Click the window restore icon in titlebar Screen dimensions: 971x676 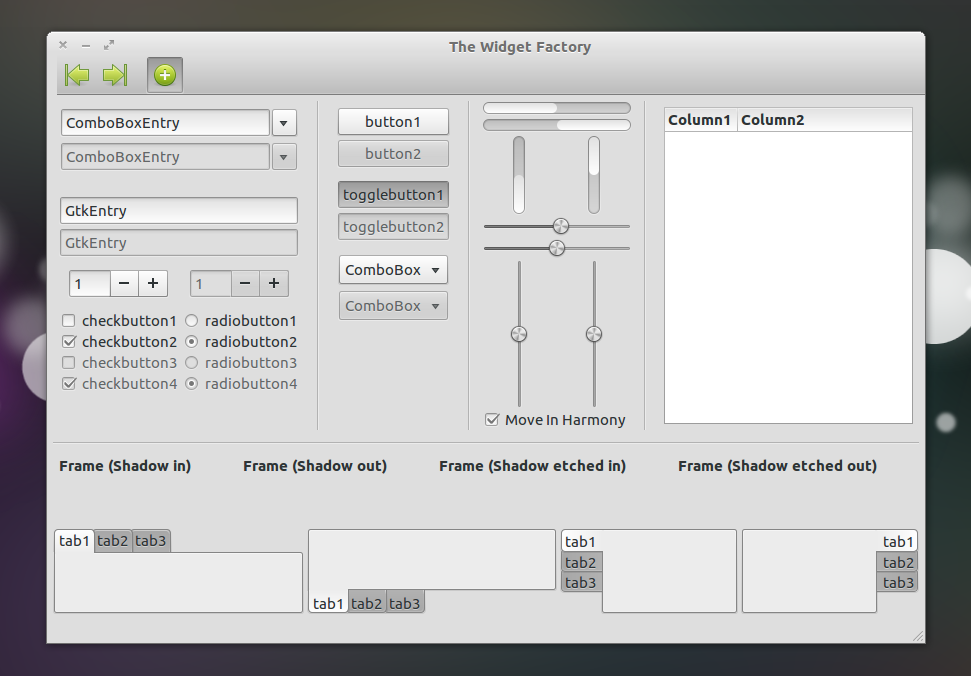click(109, 44)
